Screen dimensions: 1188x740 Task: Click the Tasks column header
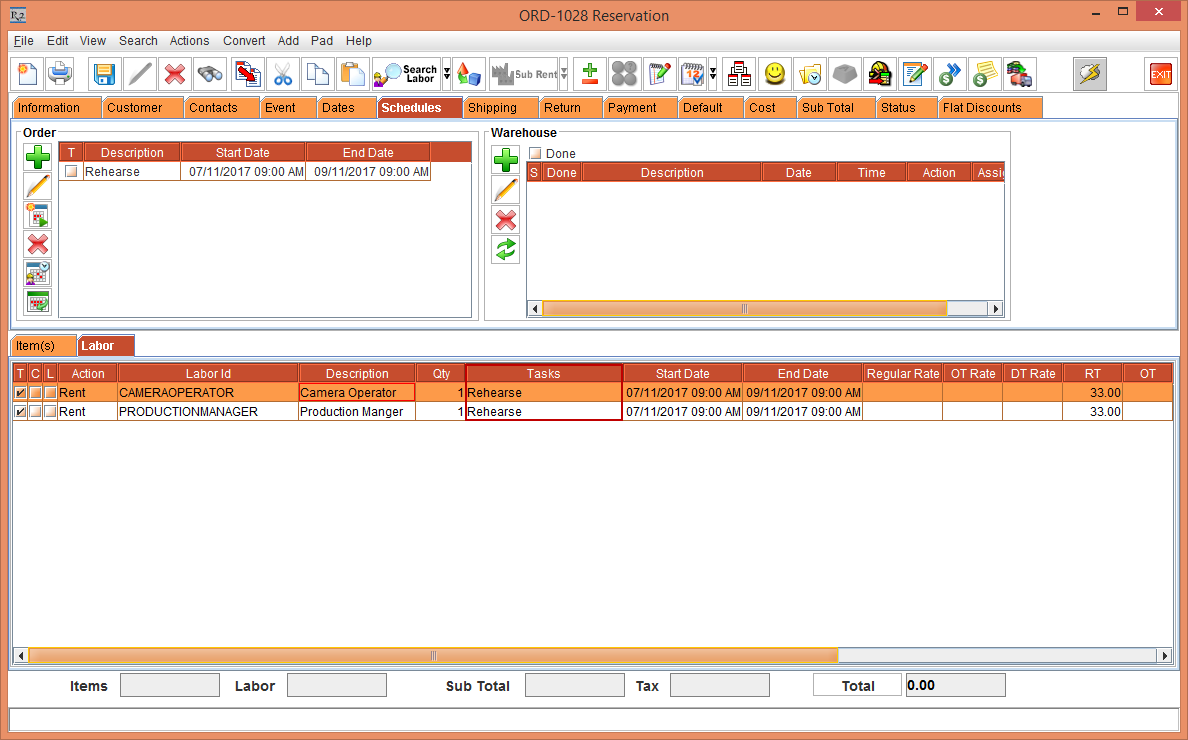point(543,373)
